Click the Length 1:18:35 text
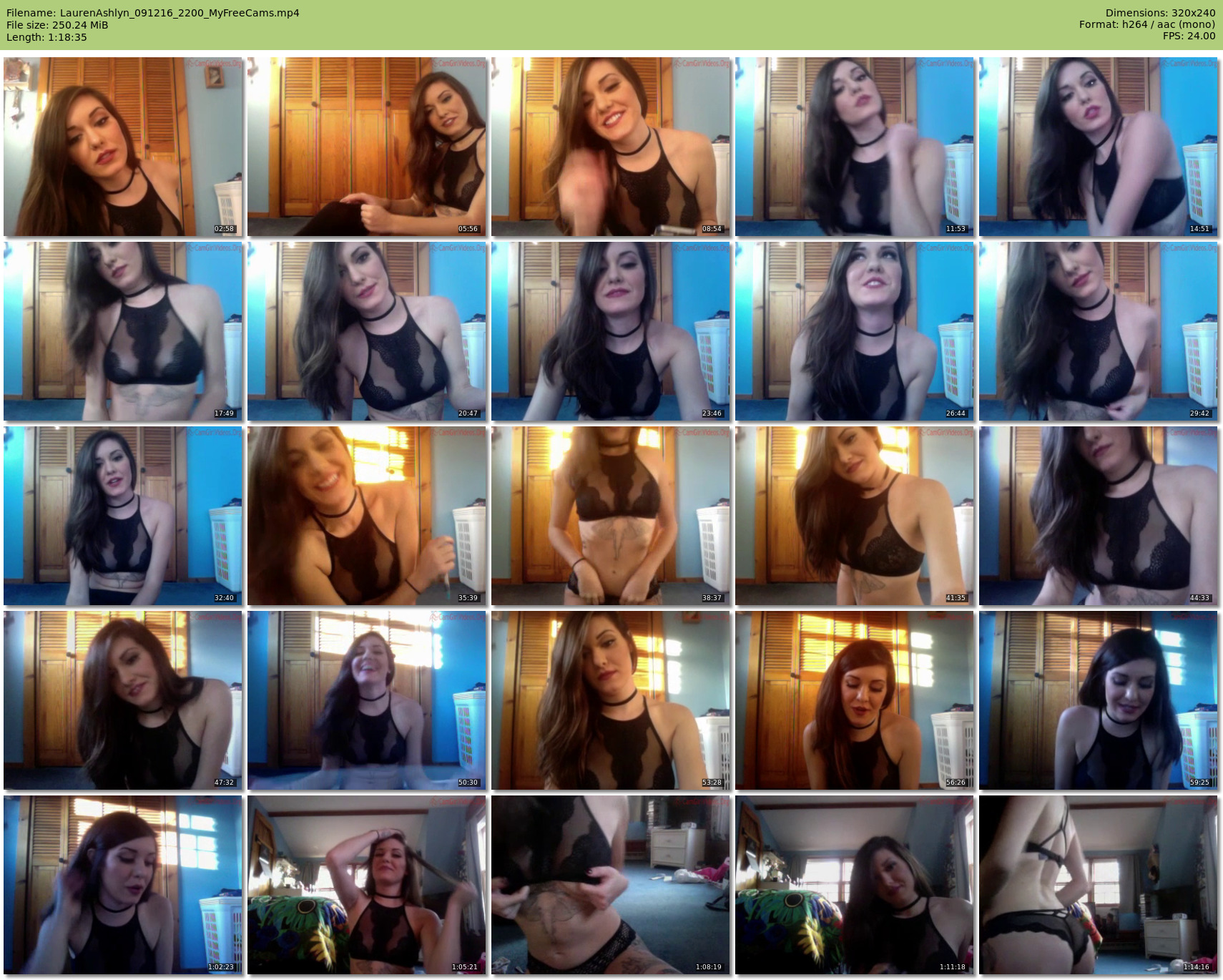 tap(46, 37)
